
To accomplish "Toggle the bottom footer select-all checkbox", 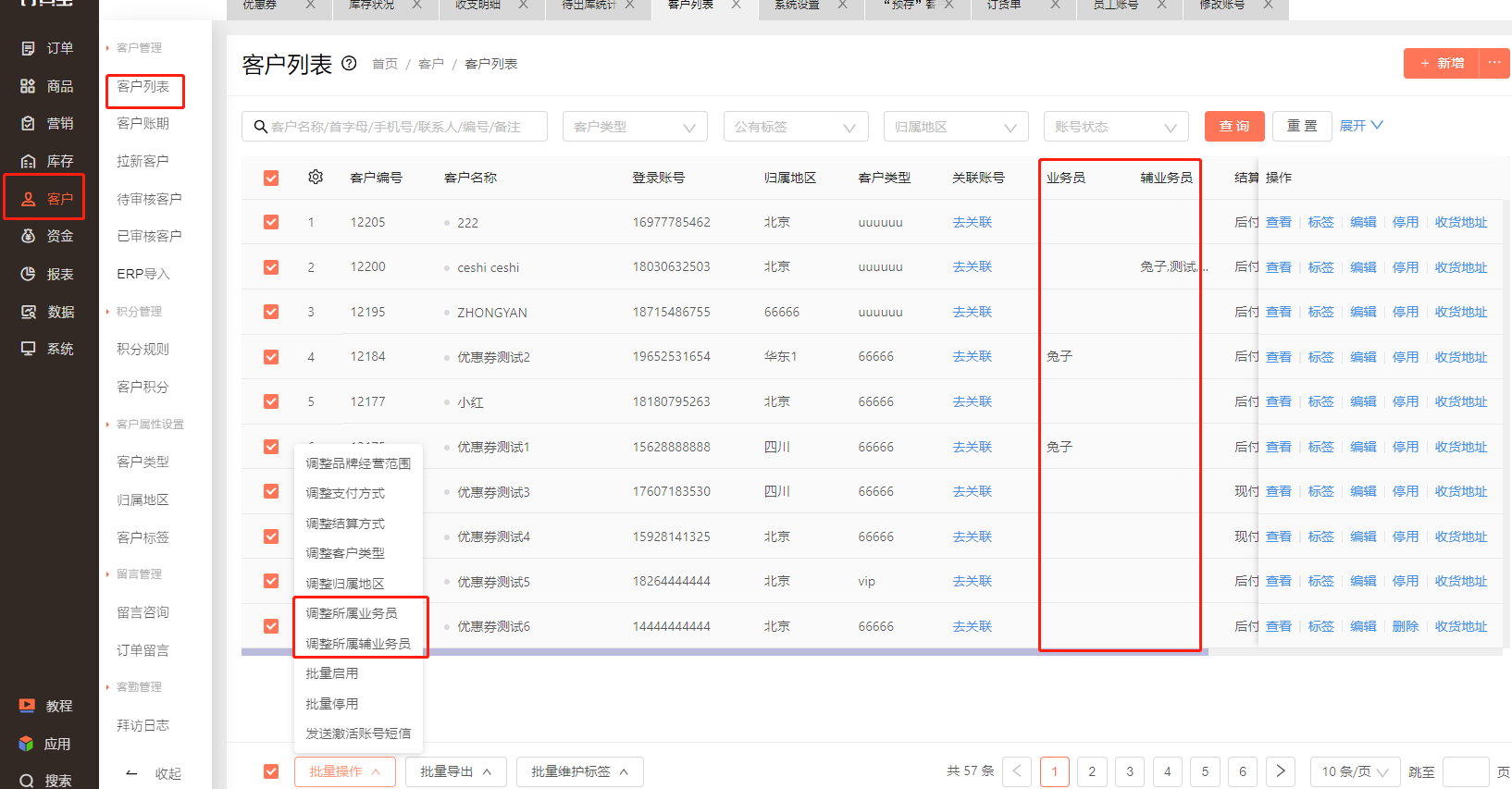I will [271, 771].
